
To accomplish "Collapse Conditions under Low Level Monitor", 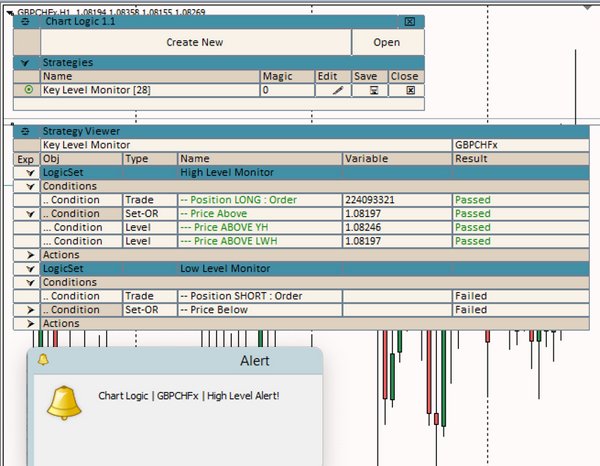I will pyautogui.click(x=30, y=283).
